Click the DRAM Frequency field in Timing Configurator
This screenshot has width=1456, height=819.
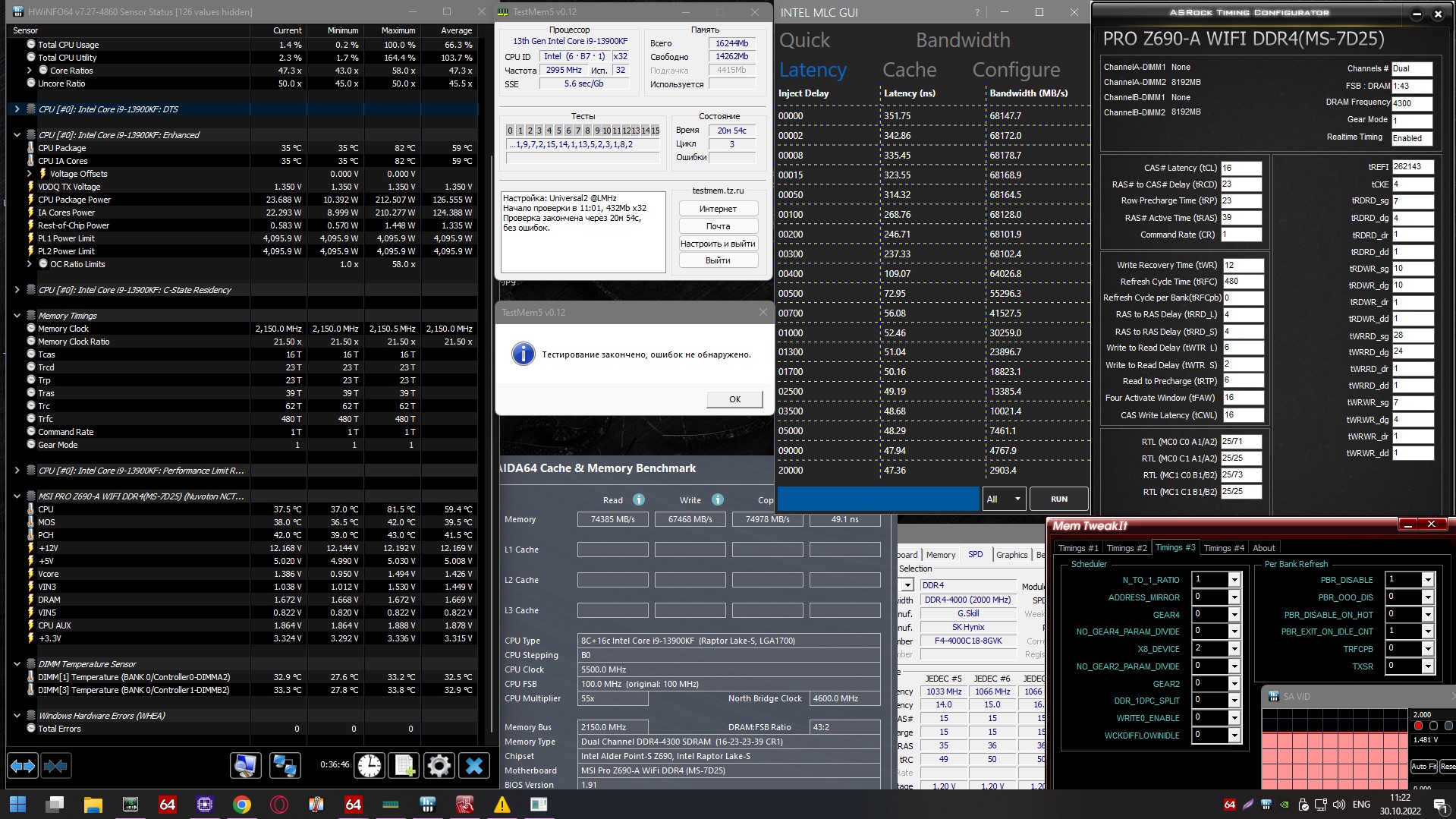[1412, 103]
